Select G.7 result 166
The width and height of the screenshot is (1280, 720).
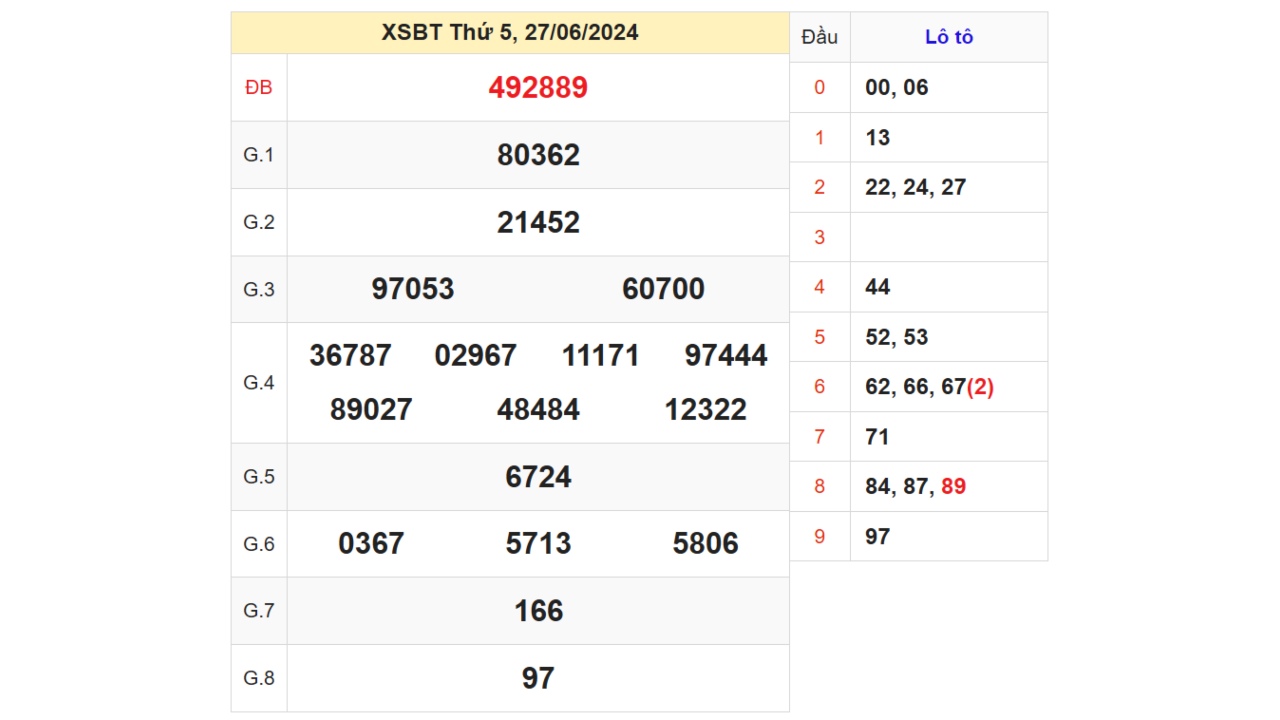click(x=538, y=611)
